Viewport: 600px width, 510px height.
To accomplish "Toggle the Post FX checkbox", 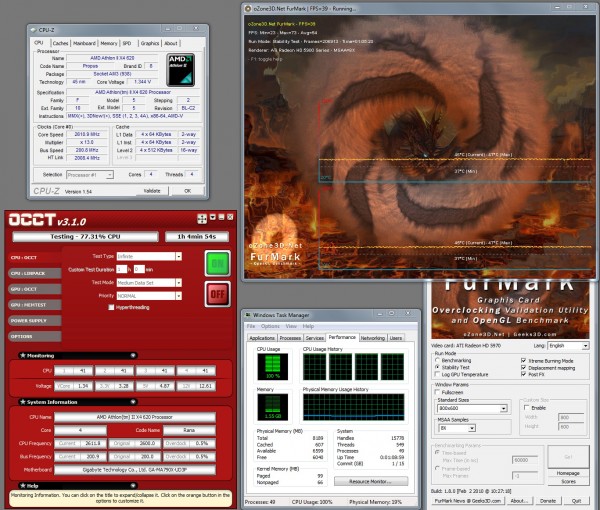I will pyautogui.click(x=523, y=374).
